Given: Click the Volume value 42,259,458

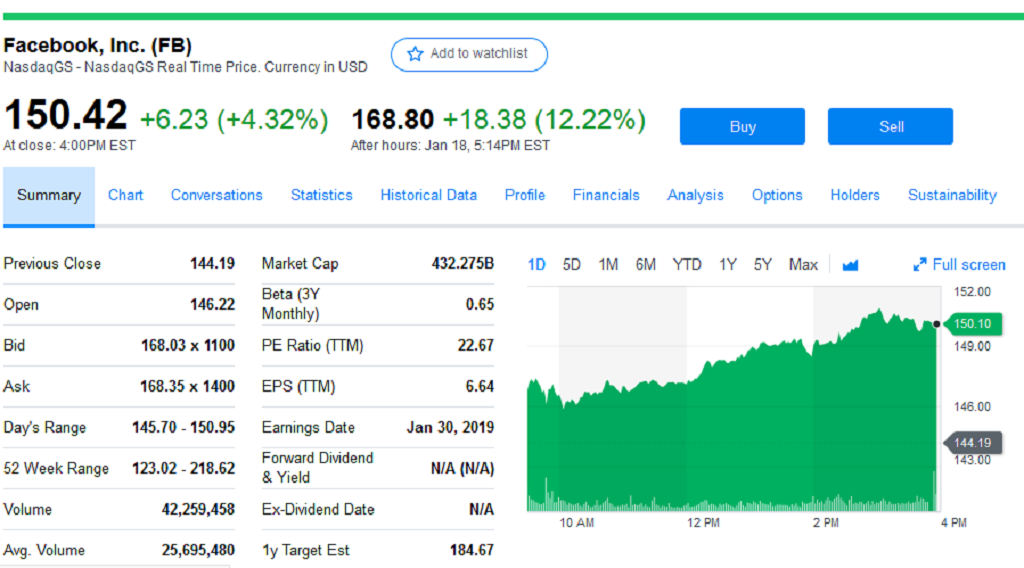Looking at the screenshot, I should [199, 509].
